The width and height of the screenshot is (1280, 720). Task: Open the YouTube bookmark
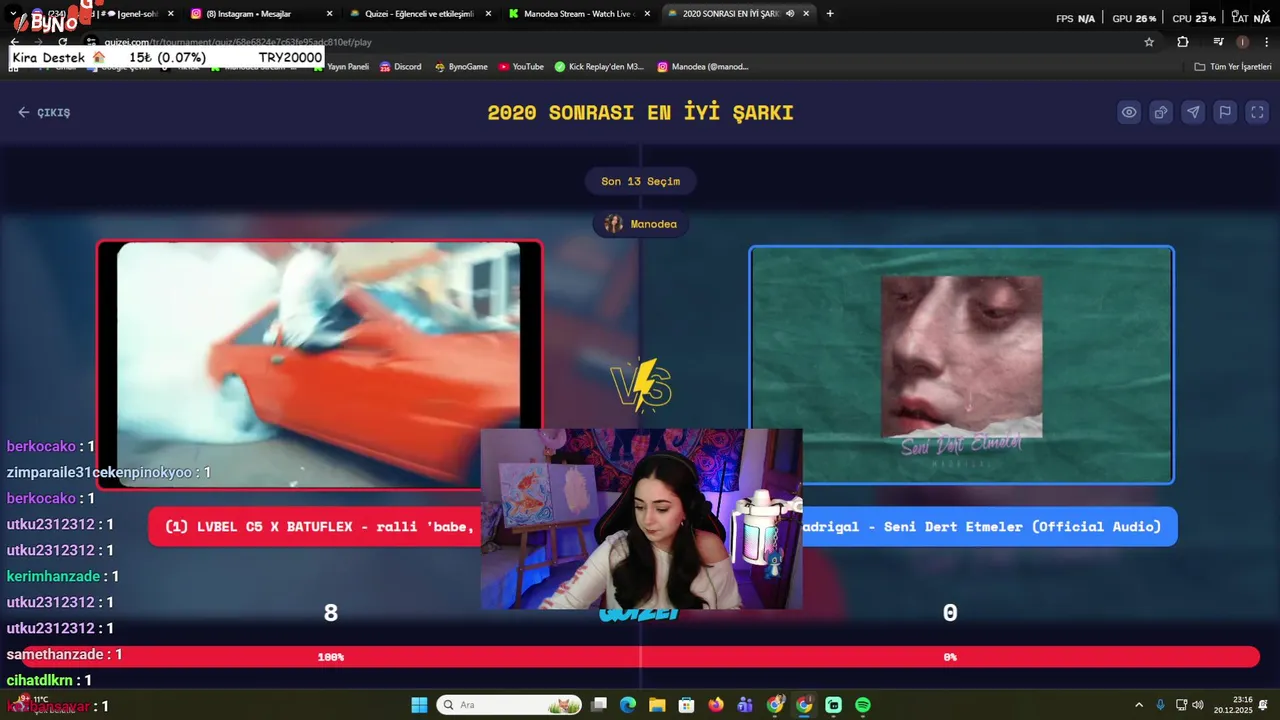click(521, 67)
